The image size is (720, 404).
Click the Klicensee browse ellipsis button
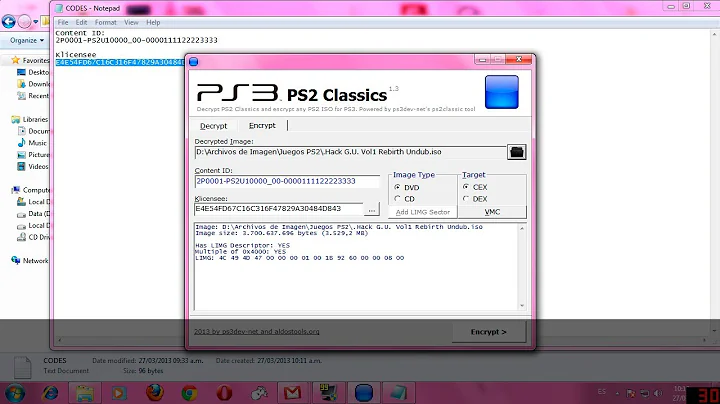(x=371, y=209)
